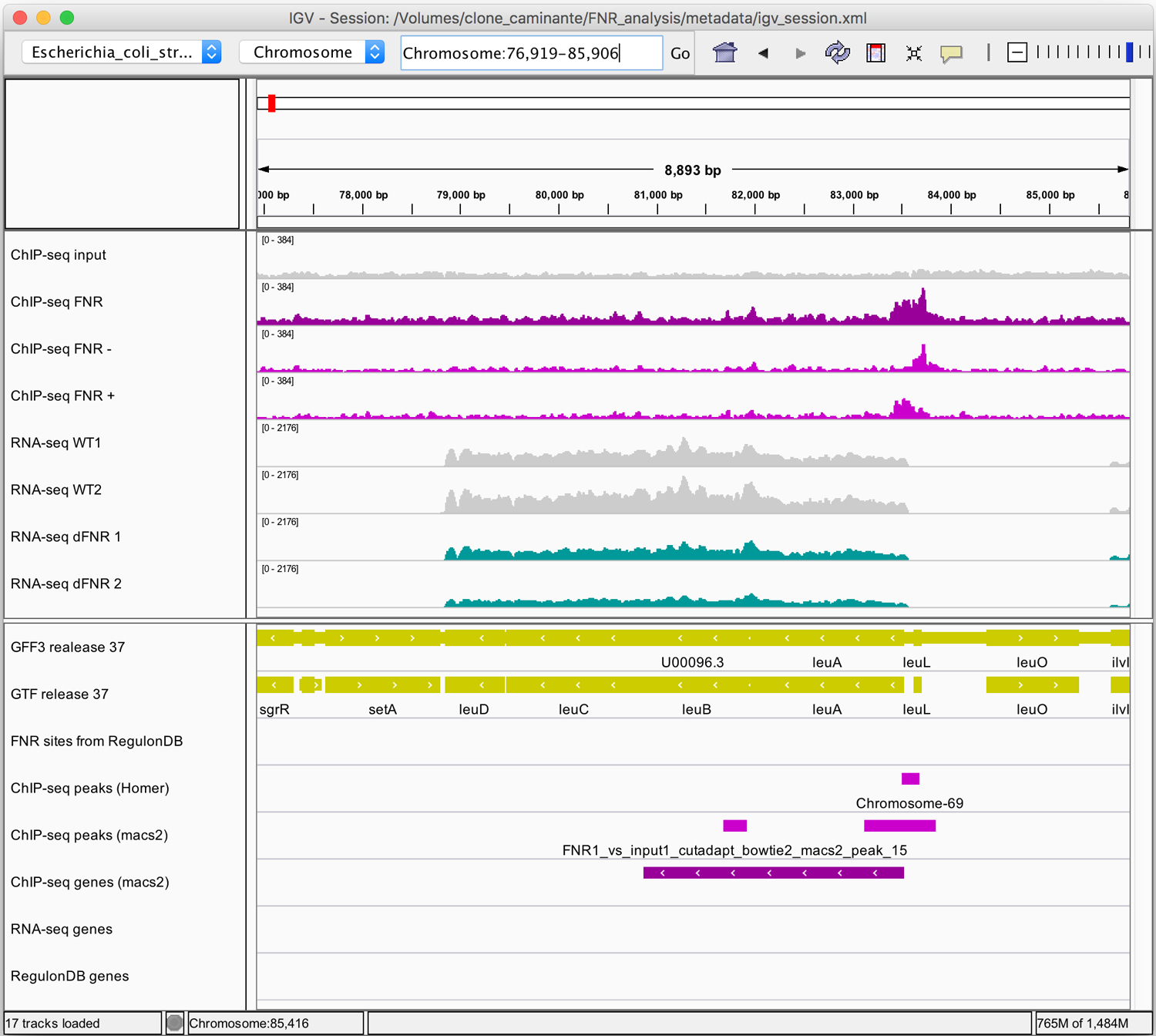Toggle the popup behavior speech-bubble icon
The image size is (1156, 1036).
tap(951, 53)
